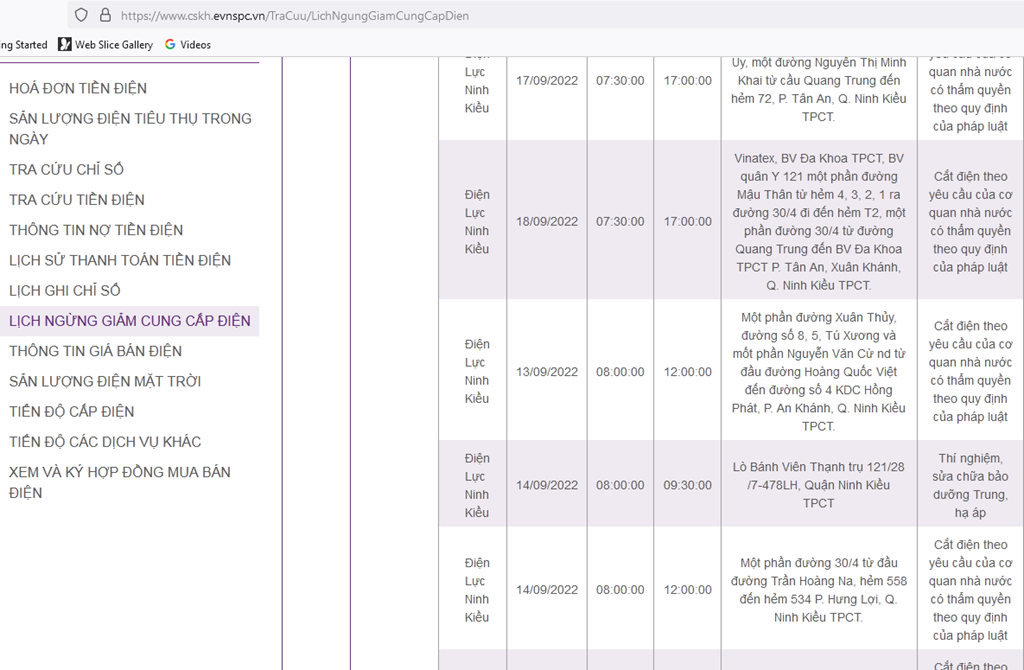The image size is (1024, 670).
Task: Select THÔNG TIN NỢ TIỀN ĐIỆN
Action: pos(96,229)
